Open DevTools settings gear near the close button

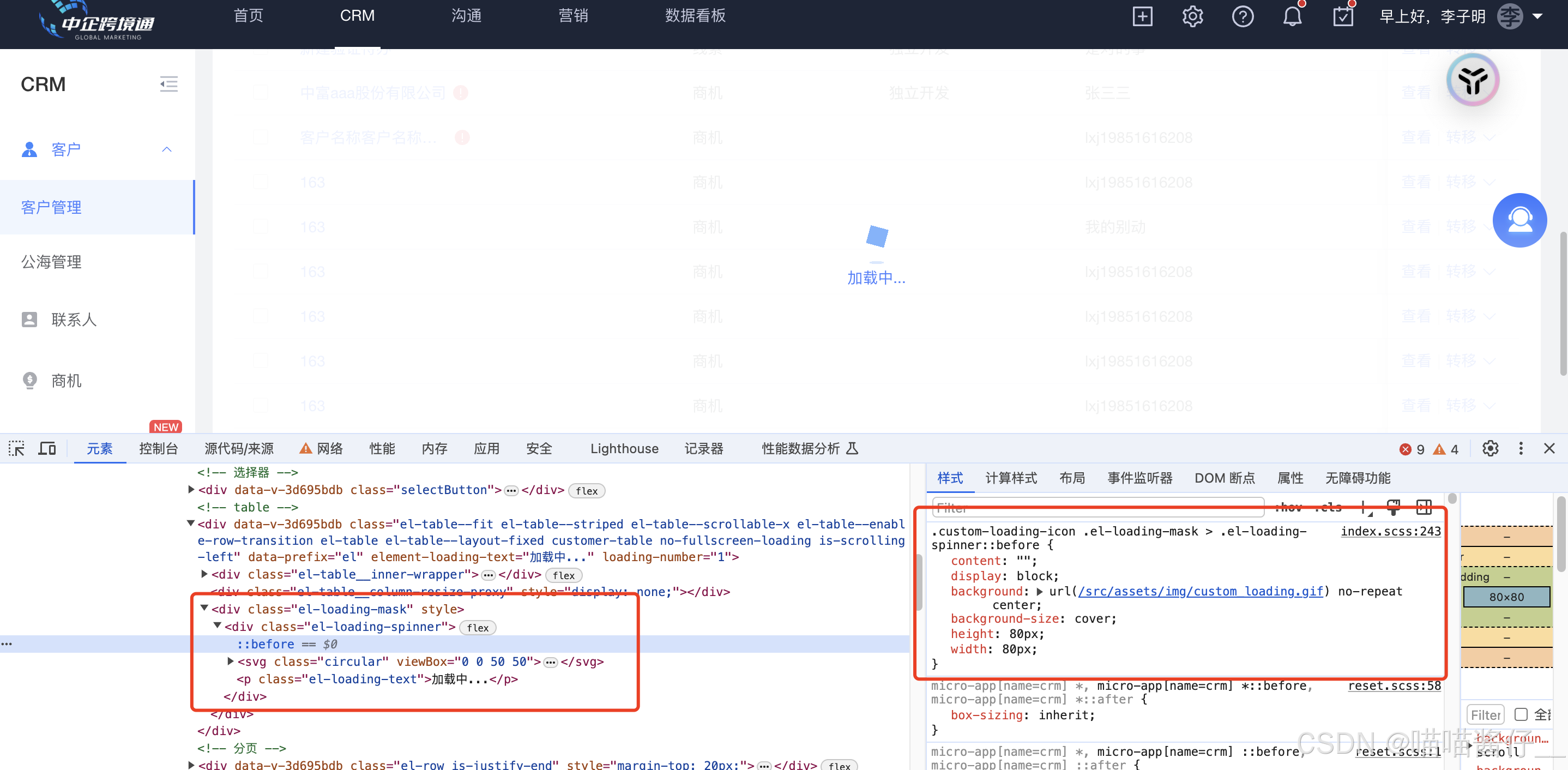[x=1490, y=449]
